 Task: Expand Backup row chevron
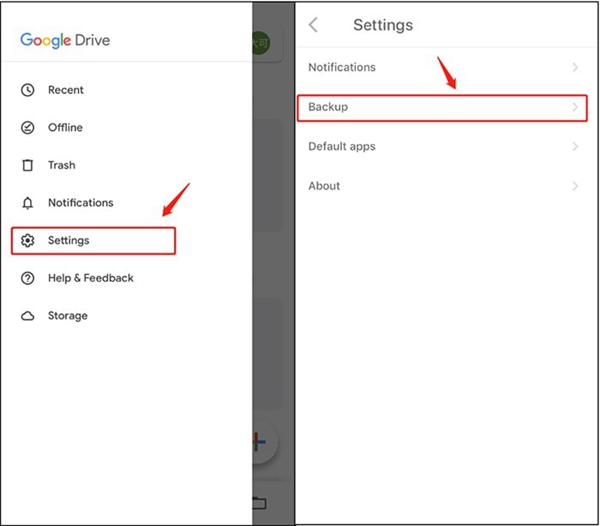coord(575,107)
